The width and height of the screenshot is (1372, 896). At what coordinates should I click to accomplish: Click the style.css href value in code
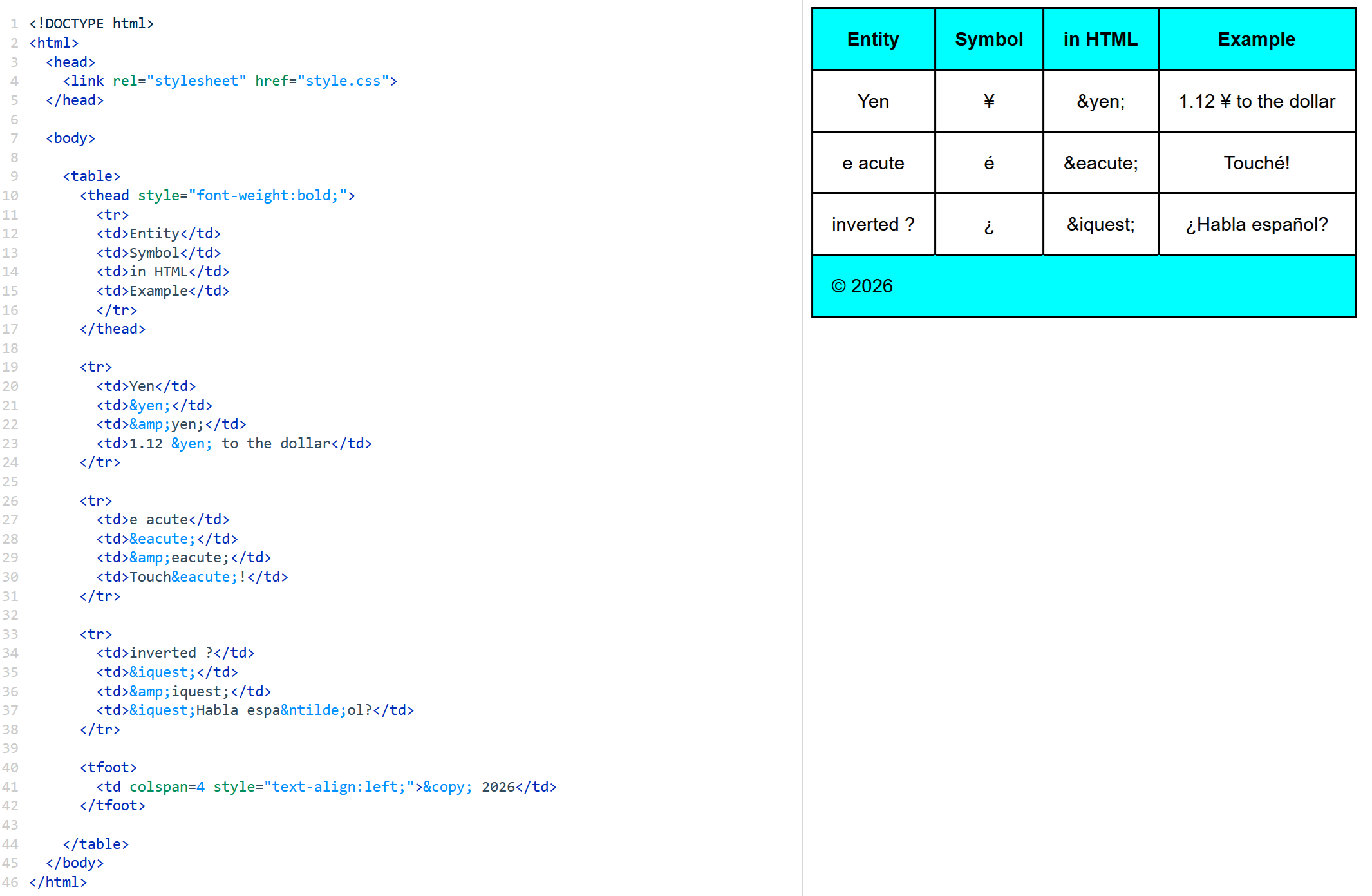coord(343,81)
